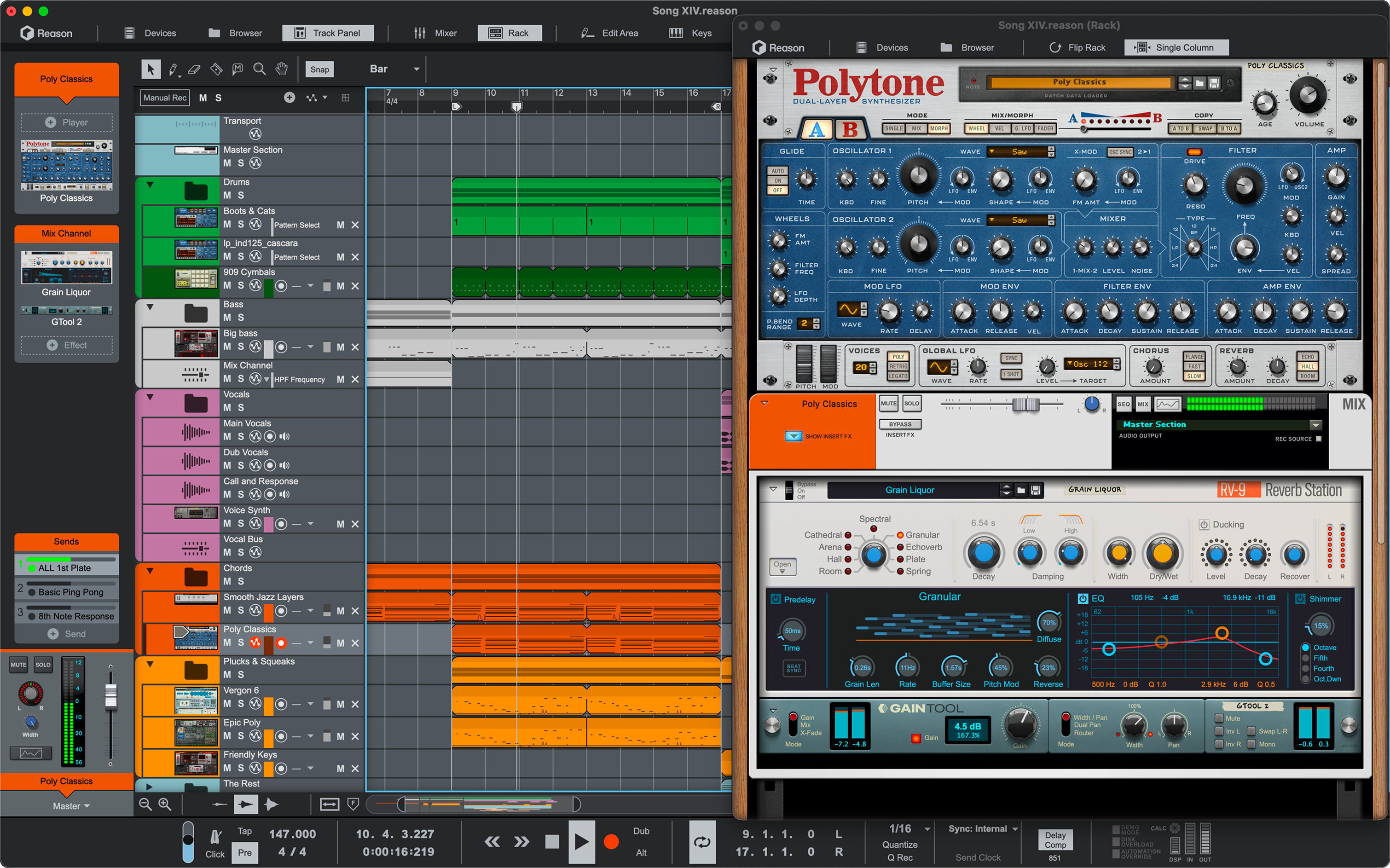Collapse the Drums track folder
The width and height of the screenshot is (1390, 868).
[x=150, y=185]
